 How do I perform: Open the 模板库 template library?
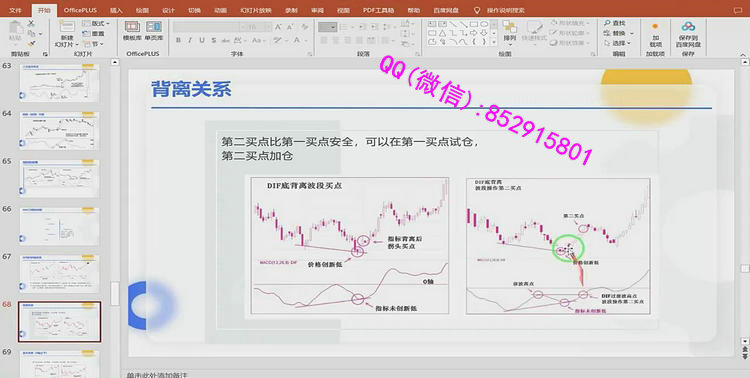pos(132,30)
